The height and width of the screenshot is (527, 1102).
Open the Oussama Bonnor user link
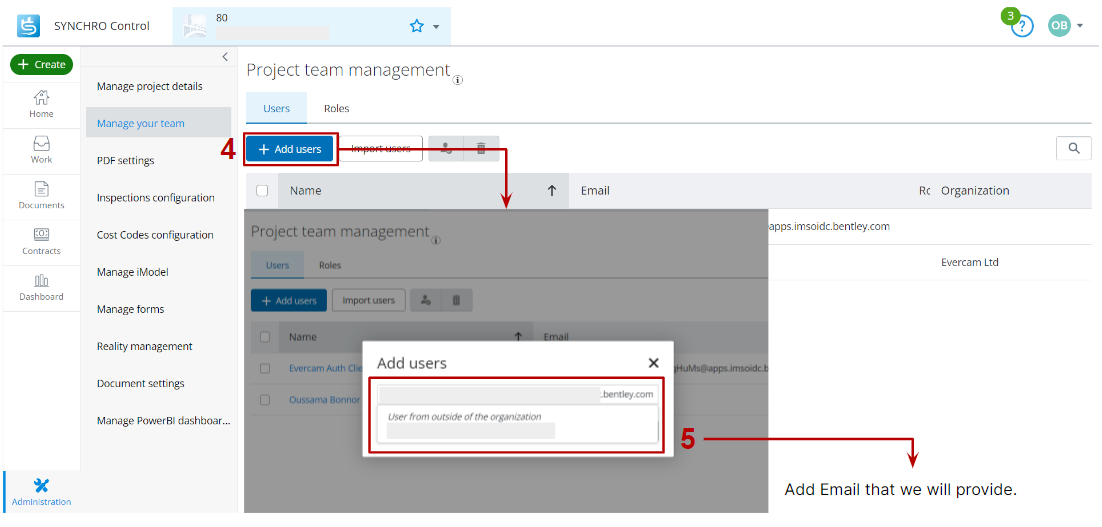pos(325,400)
